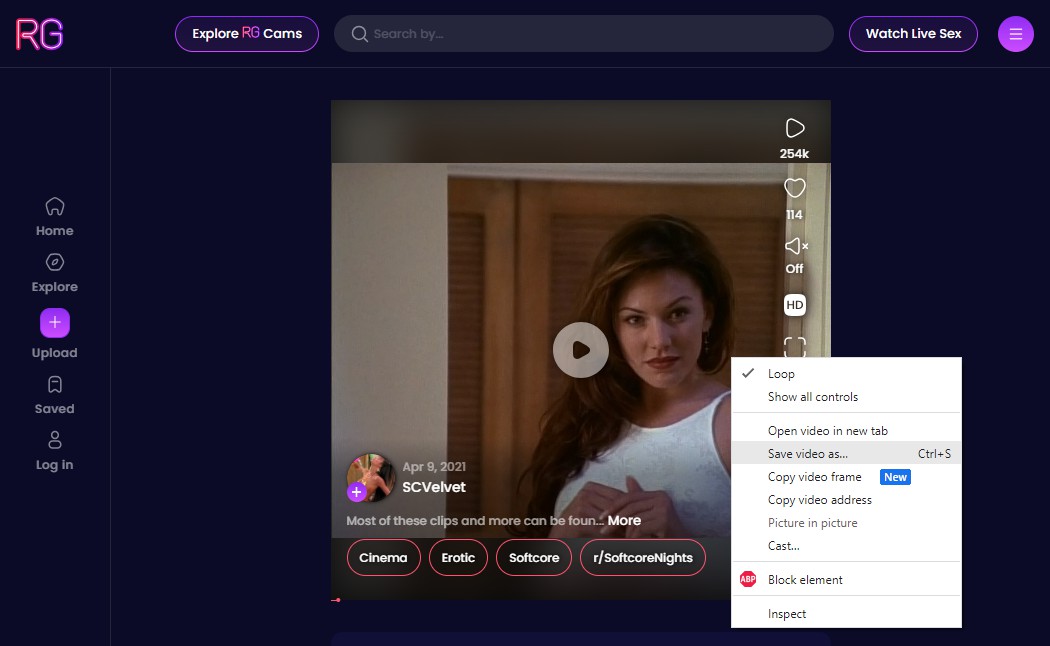Disable Loop in the context menu
Viewport: 1050px width, 646px height.
tap(781, 373)
